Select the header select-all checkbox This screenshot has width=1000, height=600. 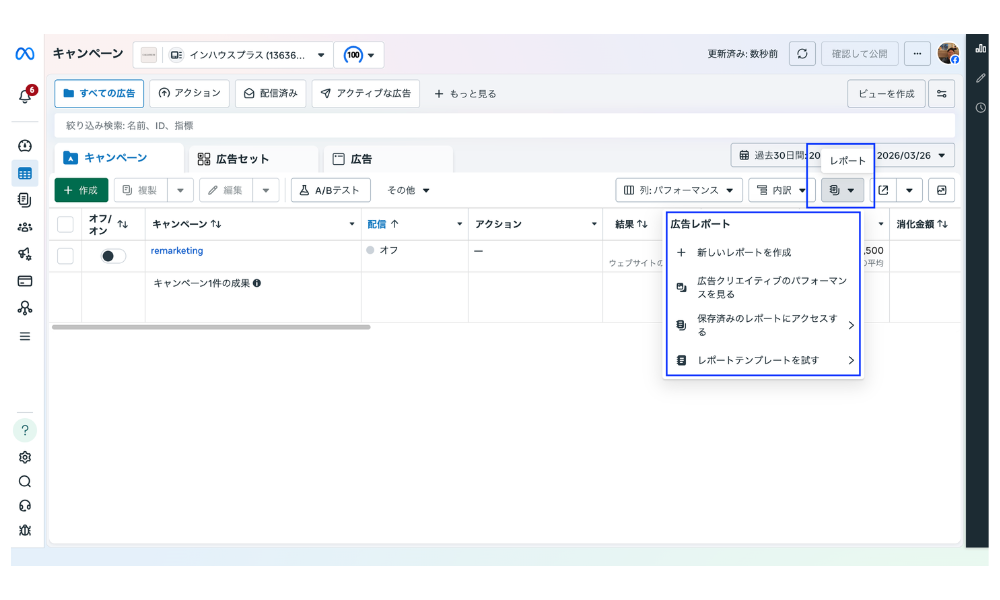click(65, 224)
